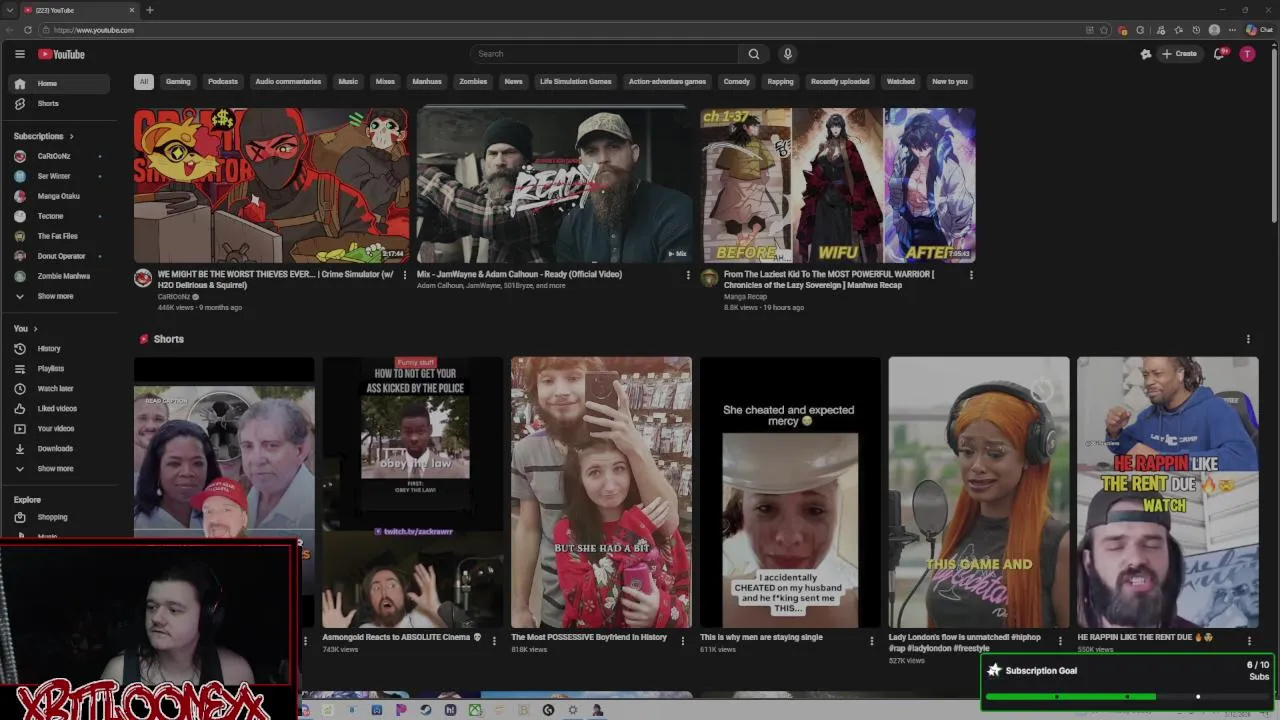The height and width of the screenshot is (720, 1280).
Task: Click the page vertical scrollbar
Action: point(1275,135)
